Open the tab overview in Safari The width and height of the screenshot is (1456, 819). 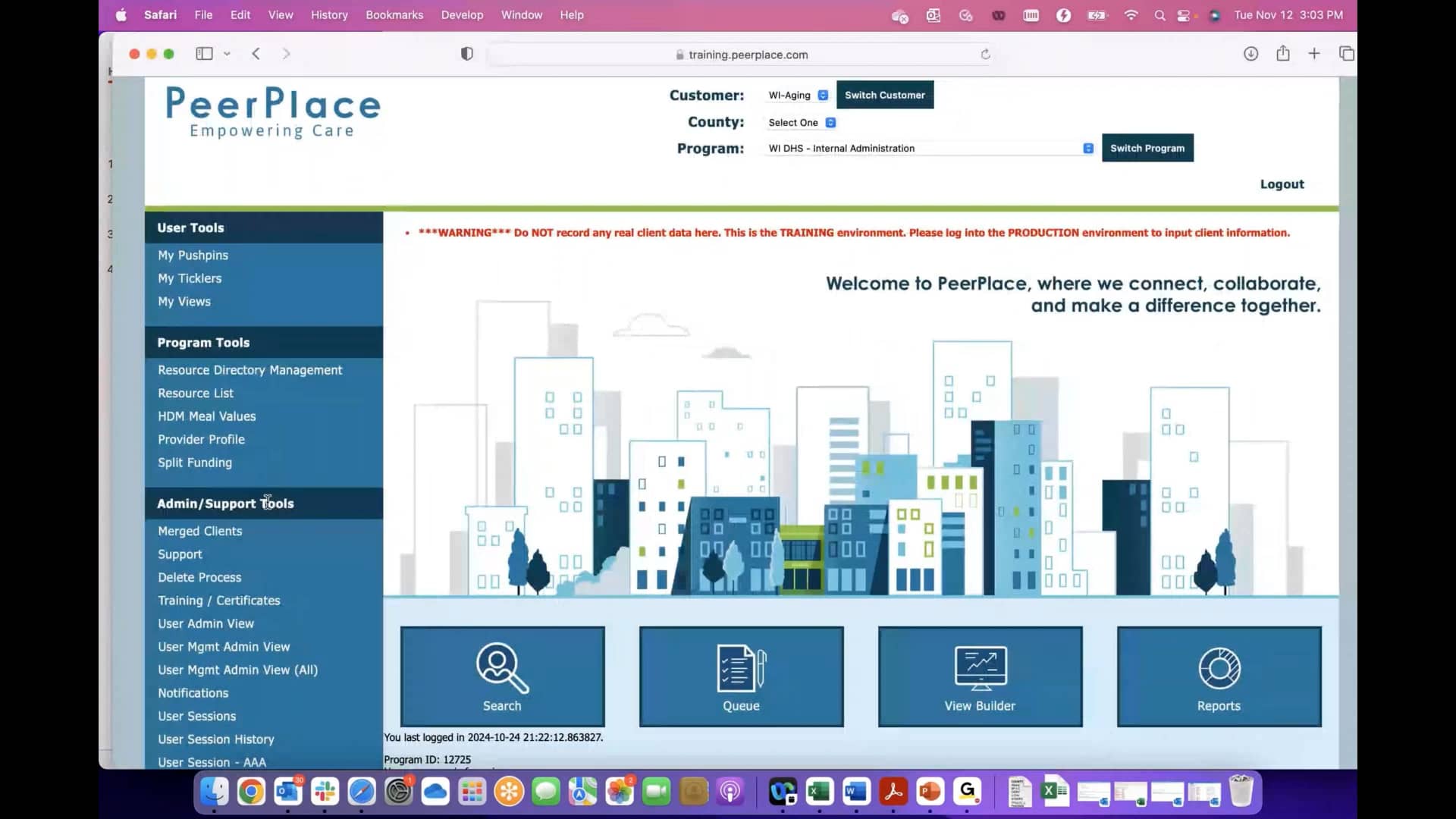(1348, 54)
